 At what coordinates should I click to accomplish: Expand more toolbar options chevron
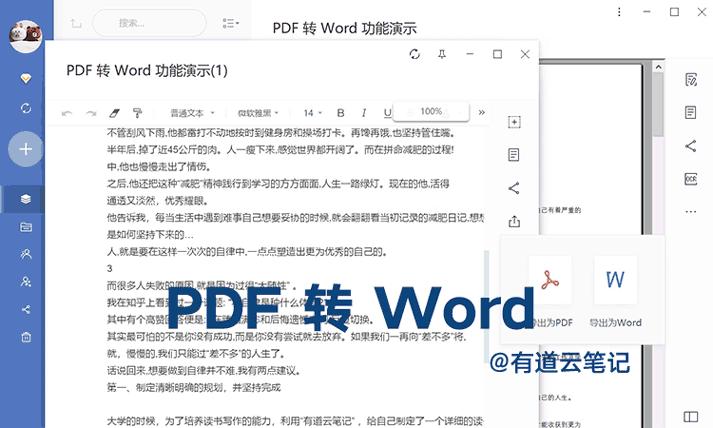click(482, 112)
